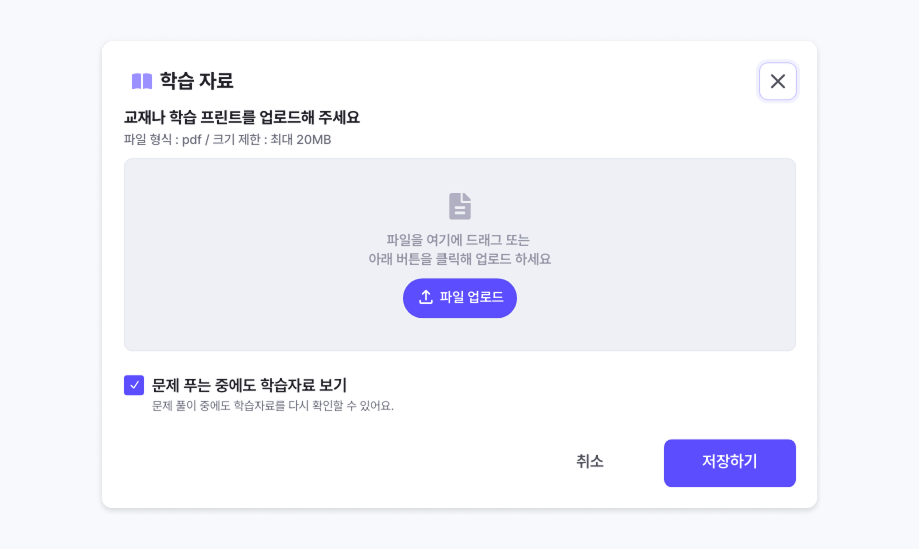Click the document file icon in drop zone
This screenshot has height=549, width=919.
[x=460, y=206]
